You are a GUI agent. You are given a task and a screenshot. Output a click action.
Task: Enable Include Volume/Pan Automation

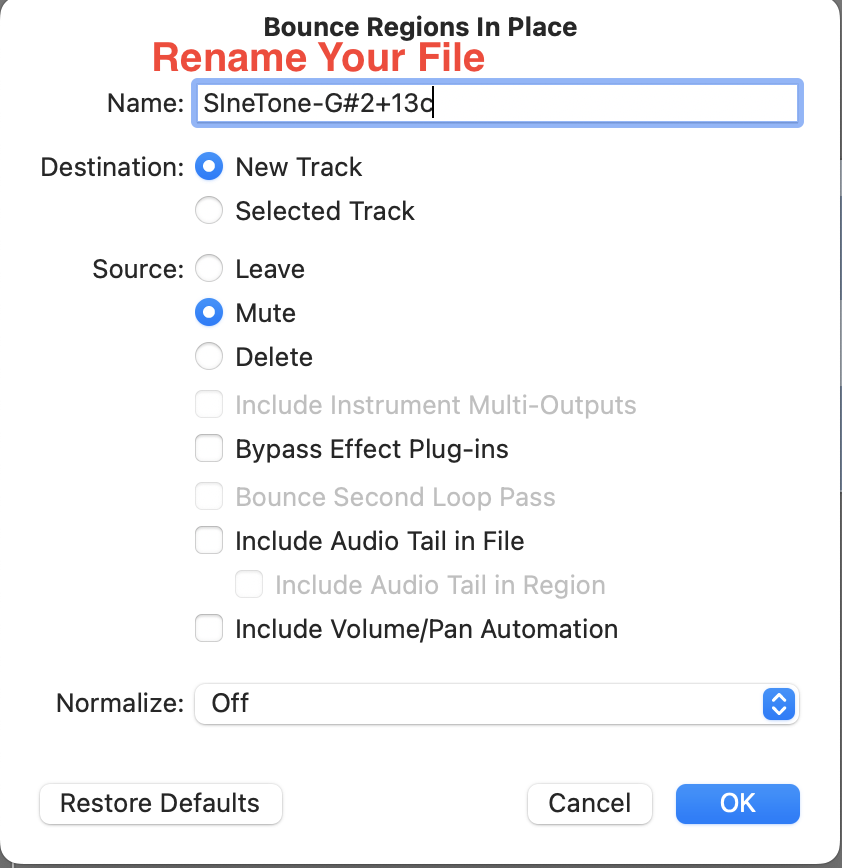point(209,629)
